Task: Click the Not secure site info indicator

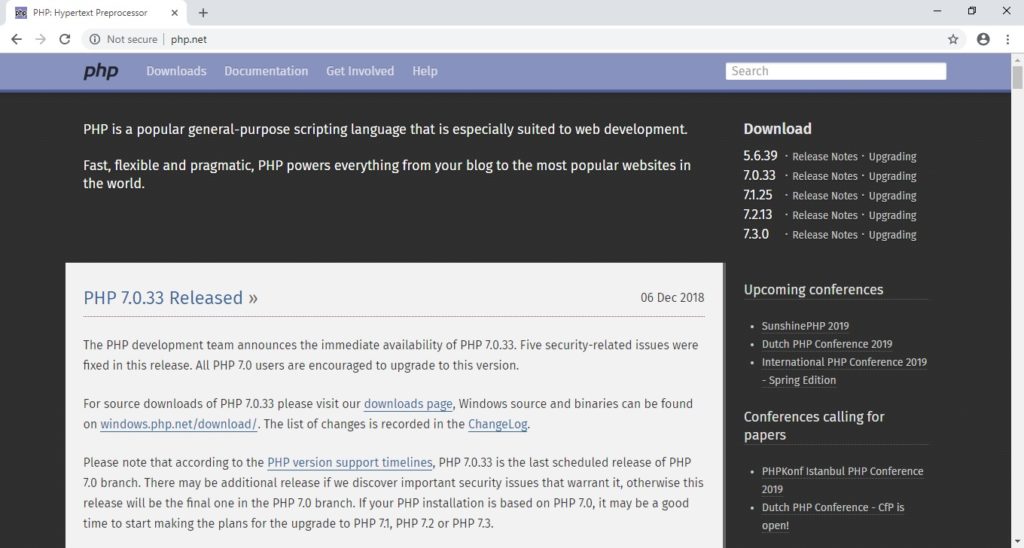Action: (x=123, y=39)
